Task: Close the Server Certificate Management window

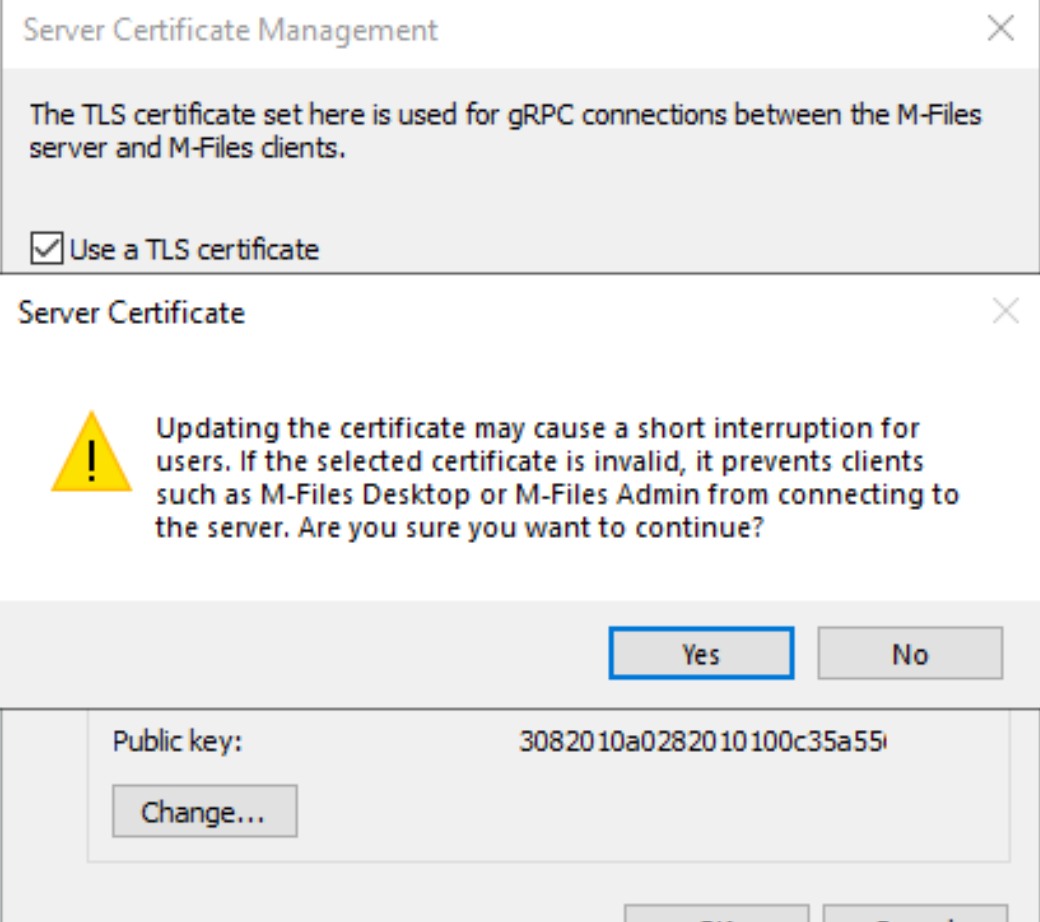Action: pyautogui.click(x=1000, y=29)
